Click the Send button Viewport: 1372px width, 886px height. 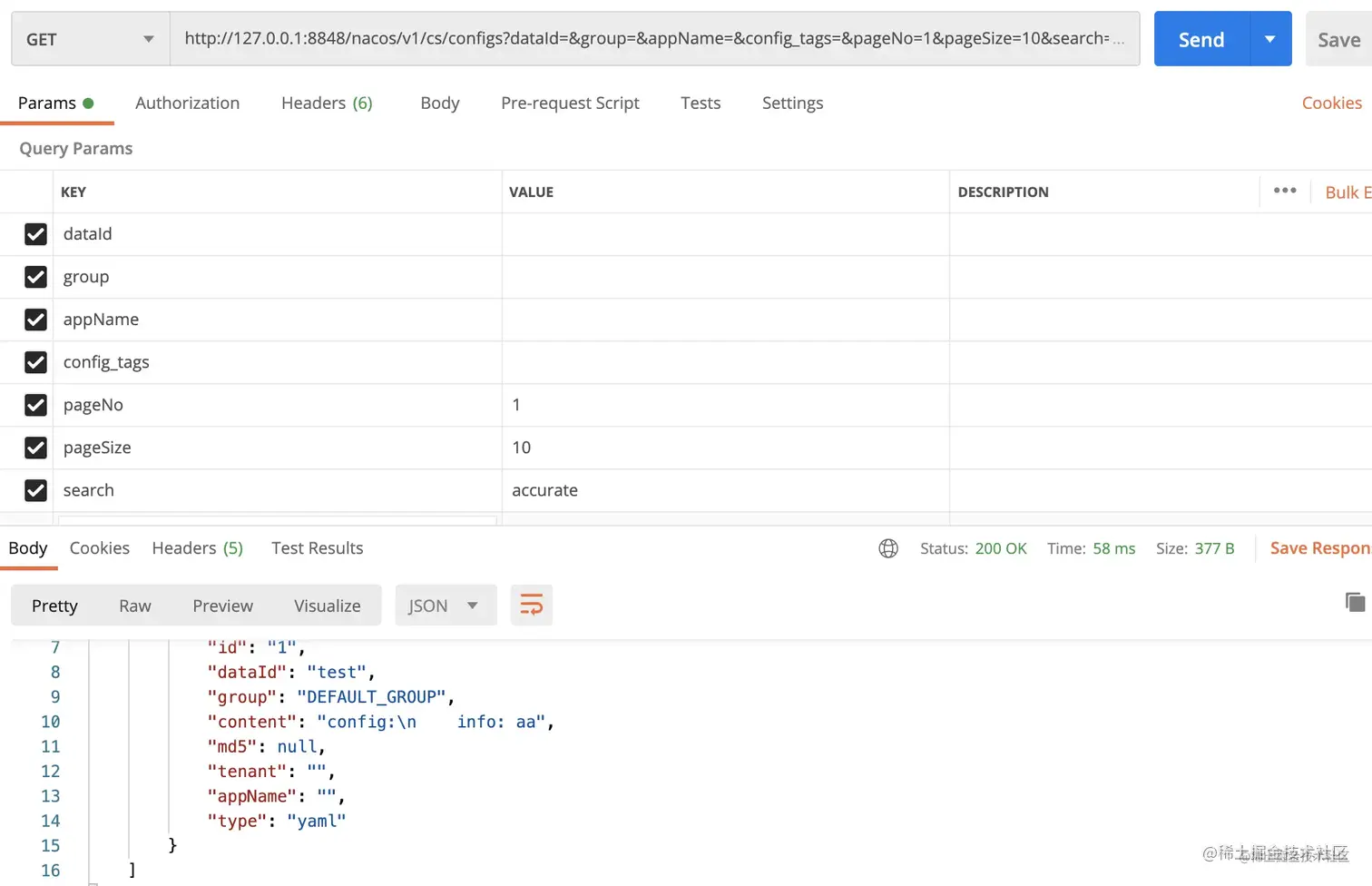[x=1200, y=39]
